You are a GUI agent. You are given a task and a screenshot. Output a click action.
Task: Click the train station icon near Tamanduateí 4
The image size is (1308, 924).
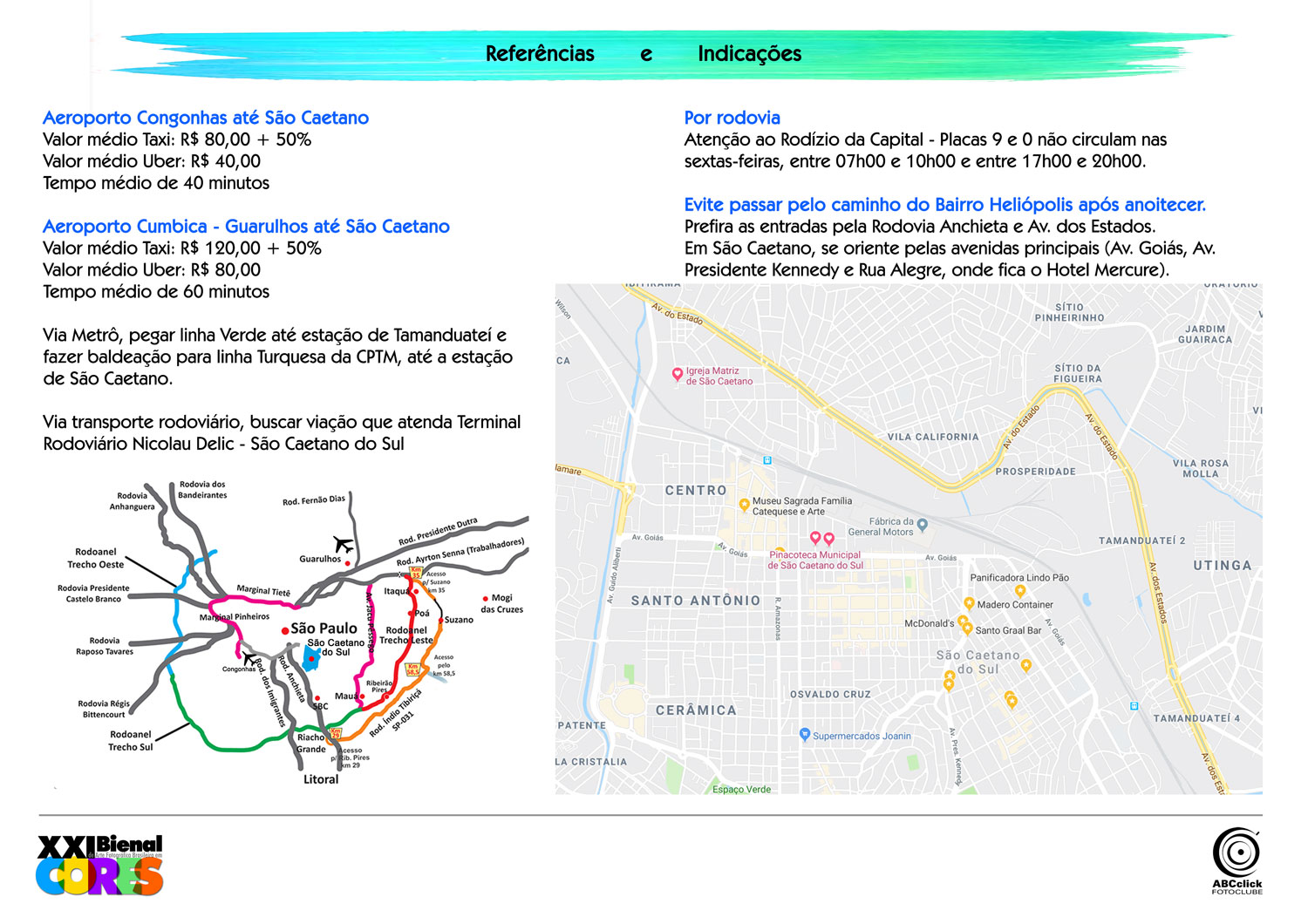click(x=1134, y=706)
